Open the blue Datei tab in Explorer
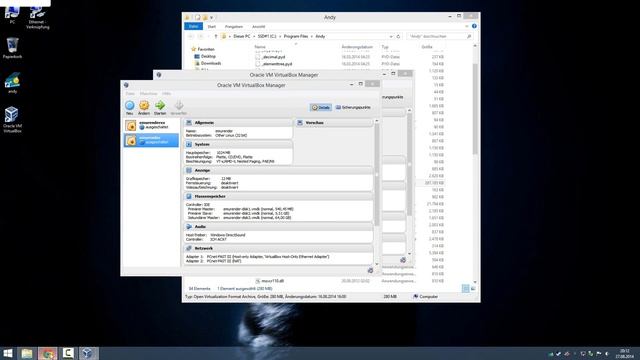 (193, 27)
